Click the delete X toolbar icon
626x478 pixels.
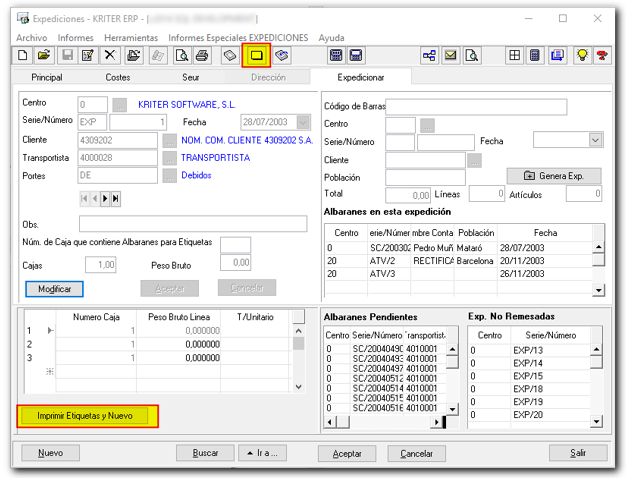click(x=110, y=56)
